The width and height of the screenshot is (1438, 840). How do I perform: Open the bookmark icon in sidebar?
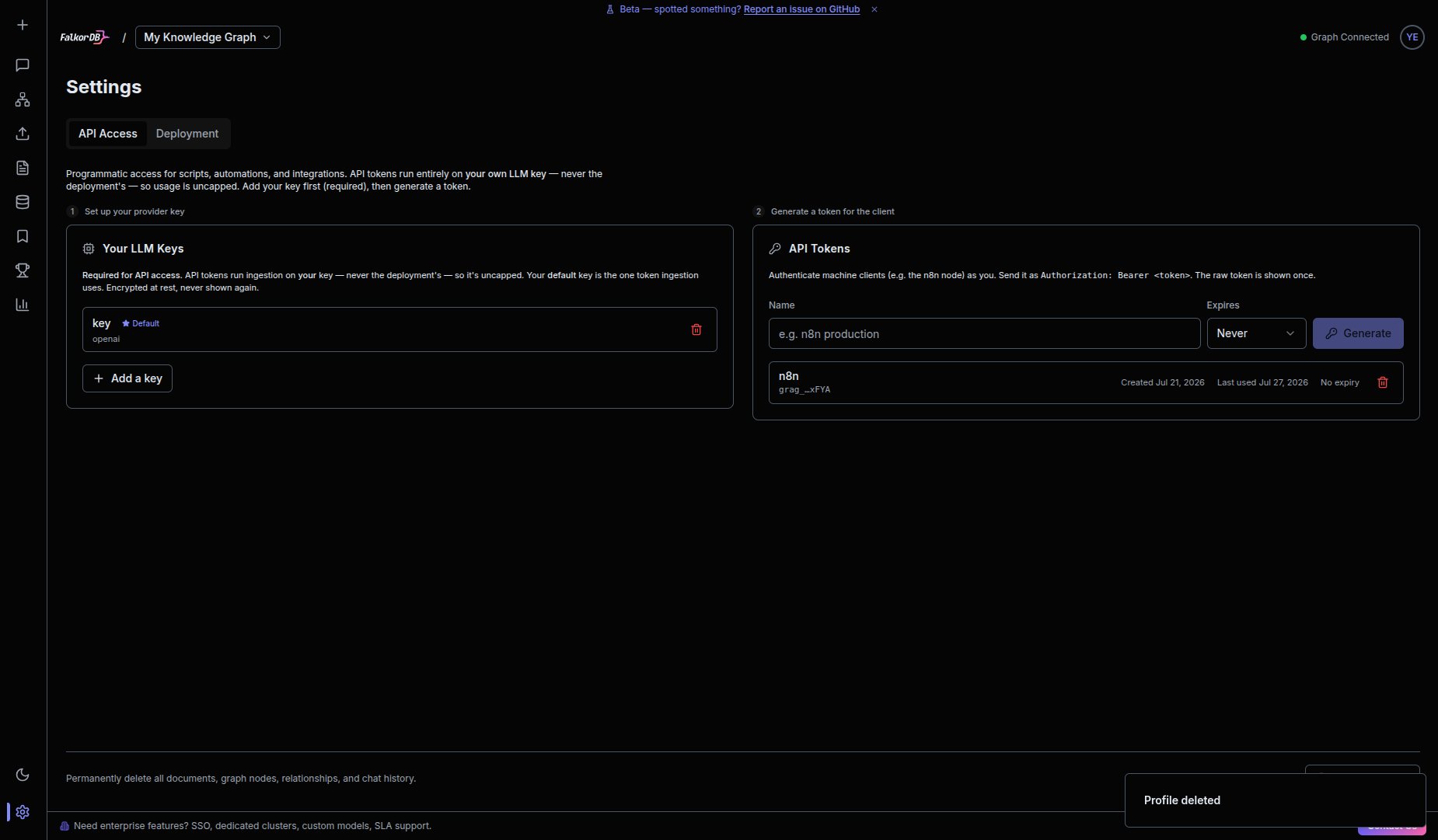[x=23, y=236]
